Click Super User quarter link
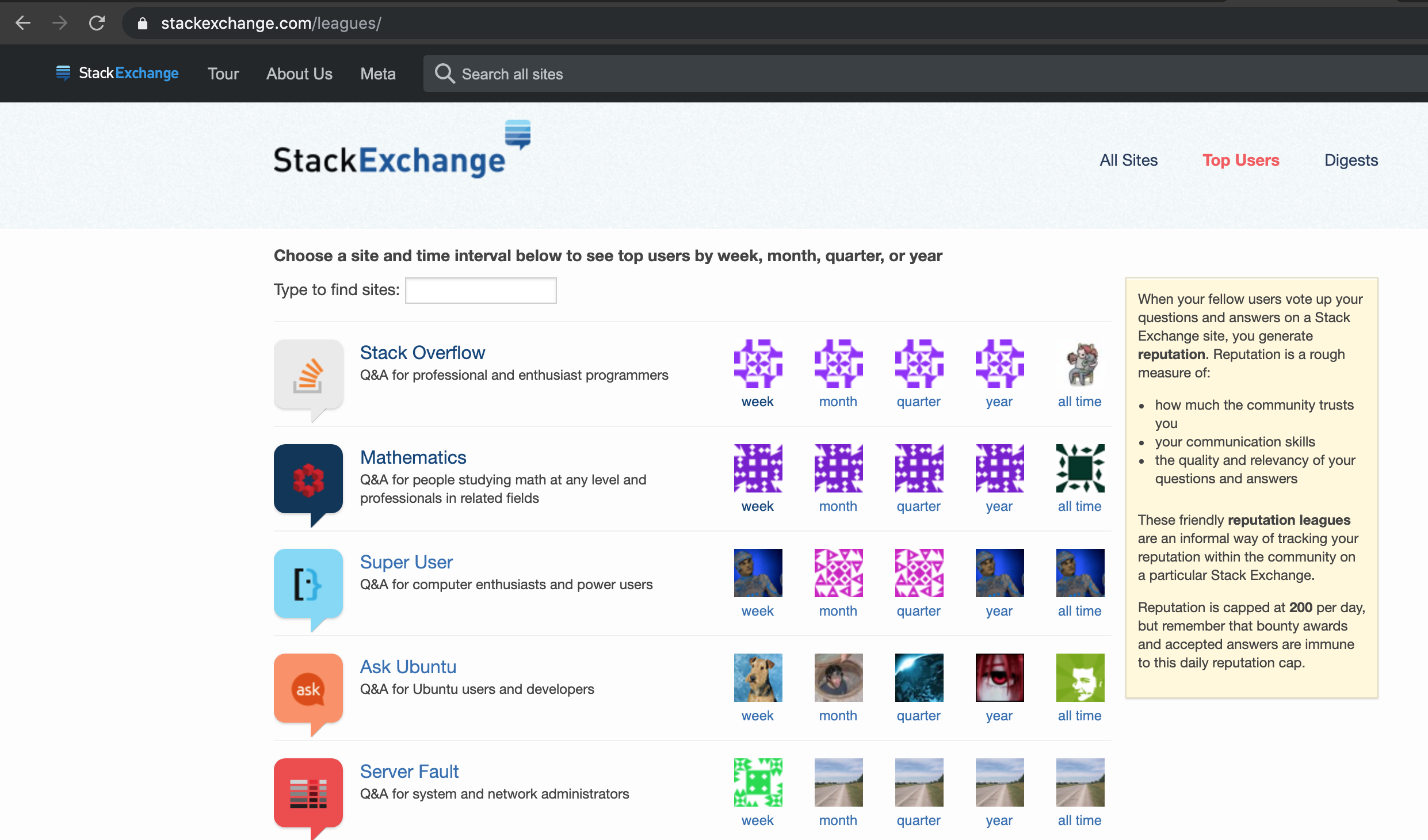 click(x=918, y=611)
